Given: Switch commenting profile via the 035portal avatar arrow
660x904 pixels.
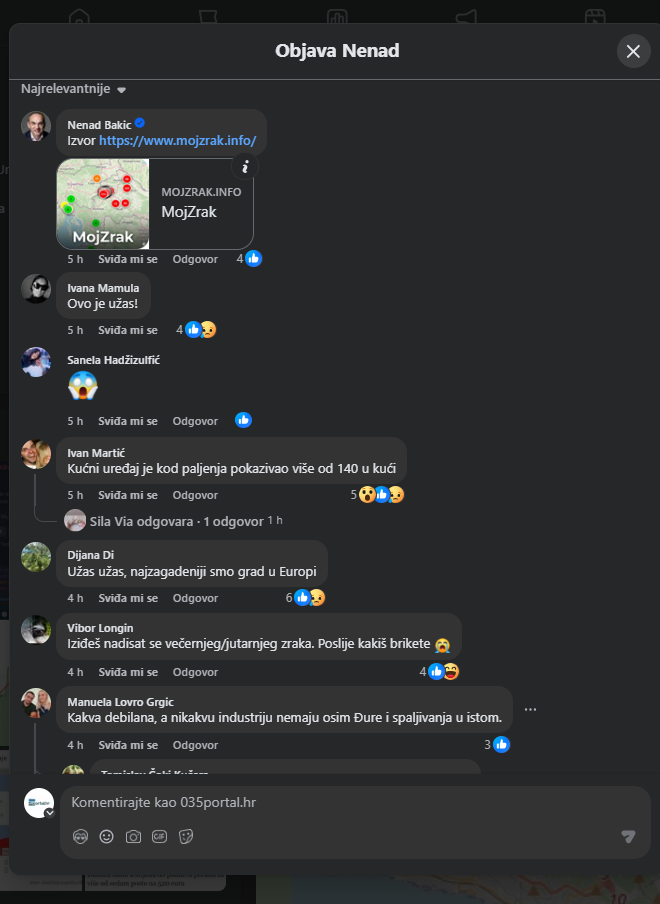Looking at the screenshot, I should [x=50, y=813].
